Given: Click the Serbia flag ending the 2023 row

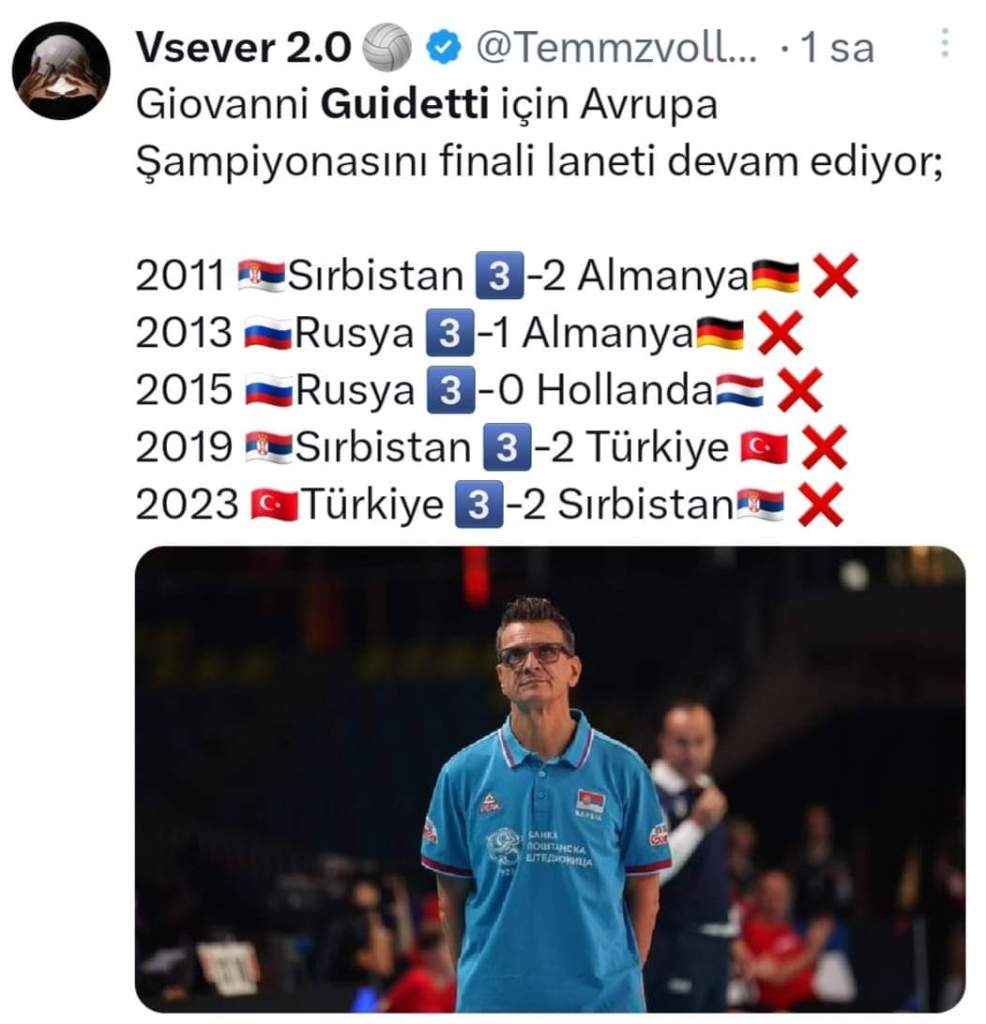Looking at the screenshot, I should pos(760,505).
